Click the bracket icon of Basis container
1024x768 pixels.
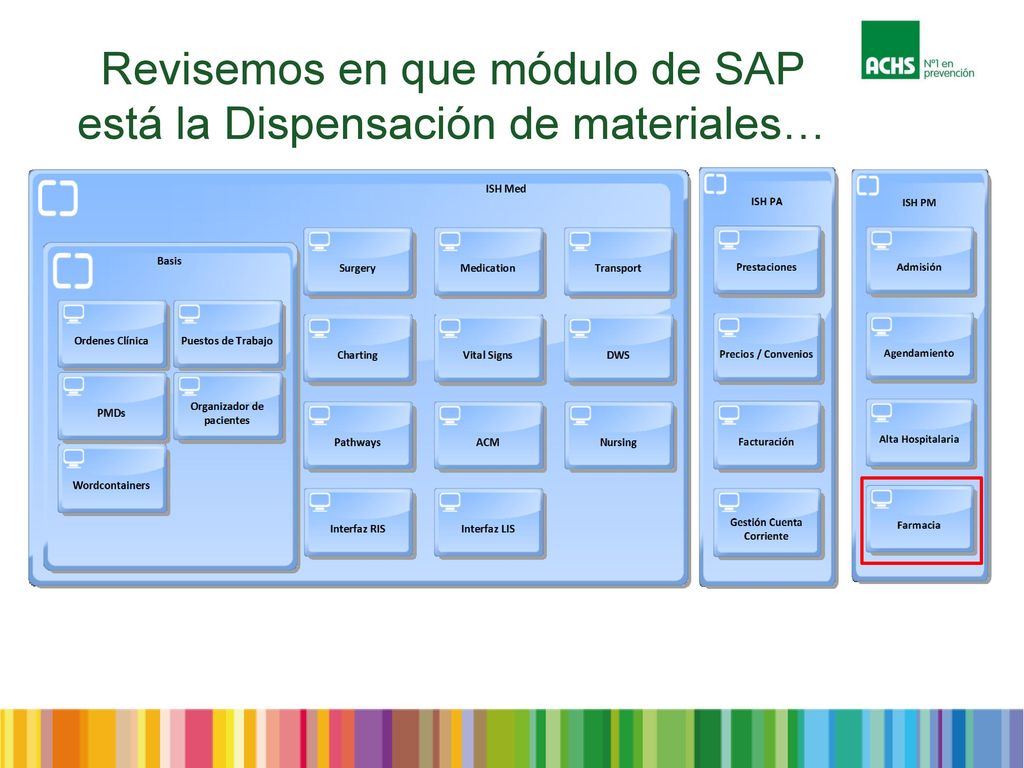click(72, 271)
